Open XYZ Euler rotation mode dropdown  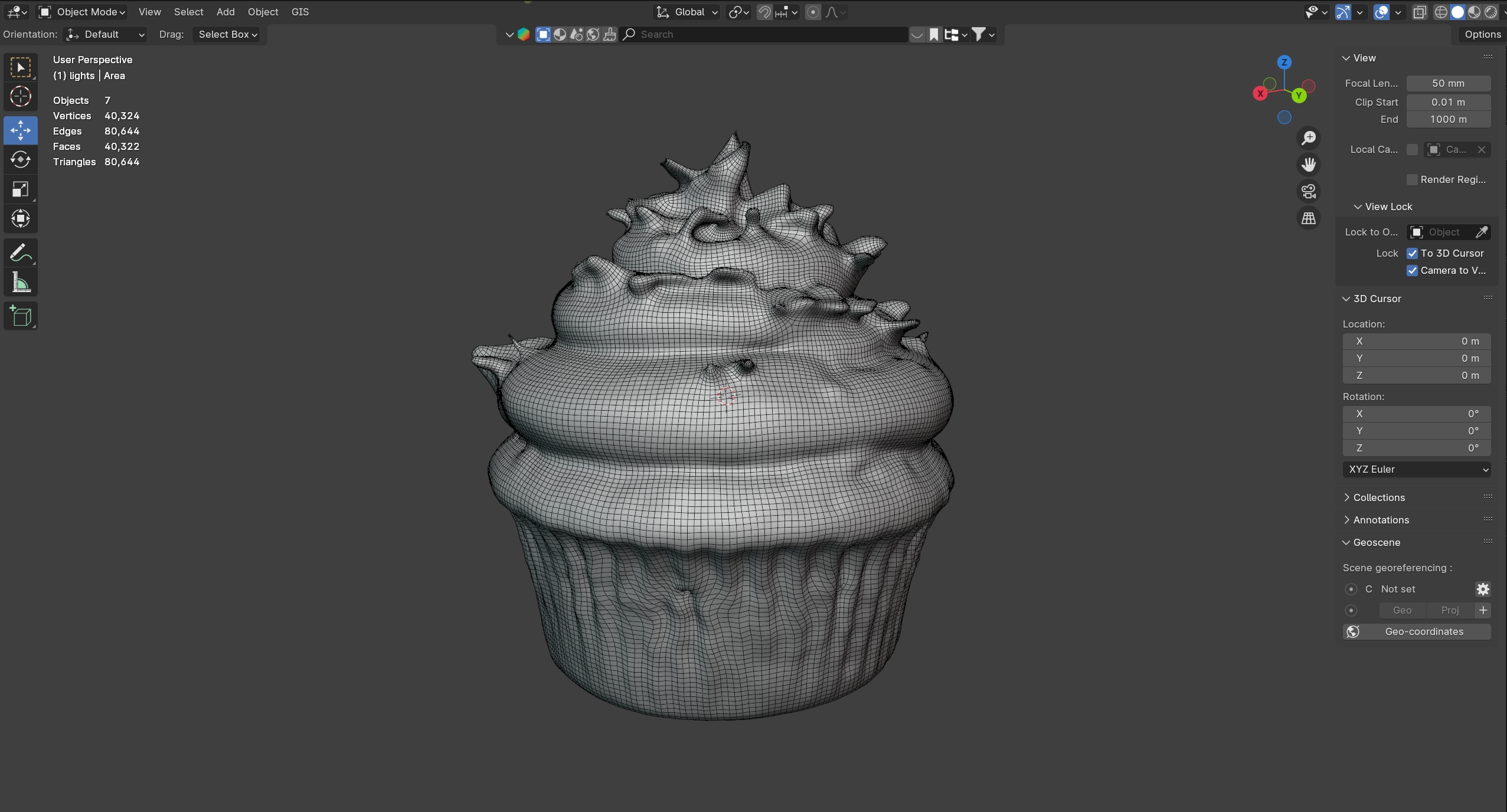pos(1416,469)
